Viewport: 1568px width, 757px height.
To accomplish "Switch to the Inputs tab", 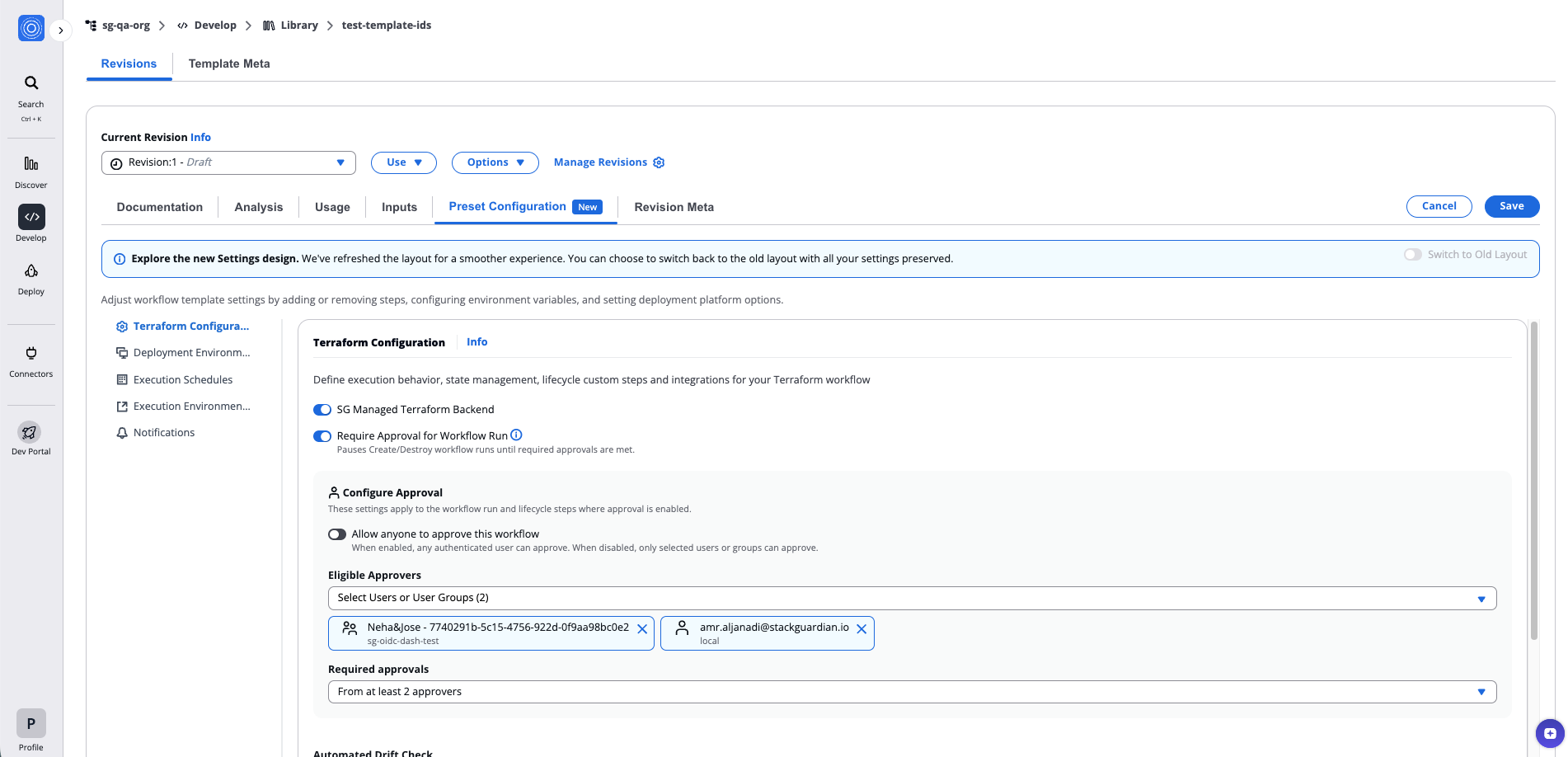I will tap(398, 207).
